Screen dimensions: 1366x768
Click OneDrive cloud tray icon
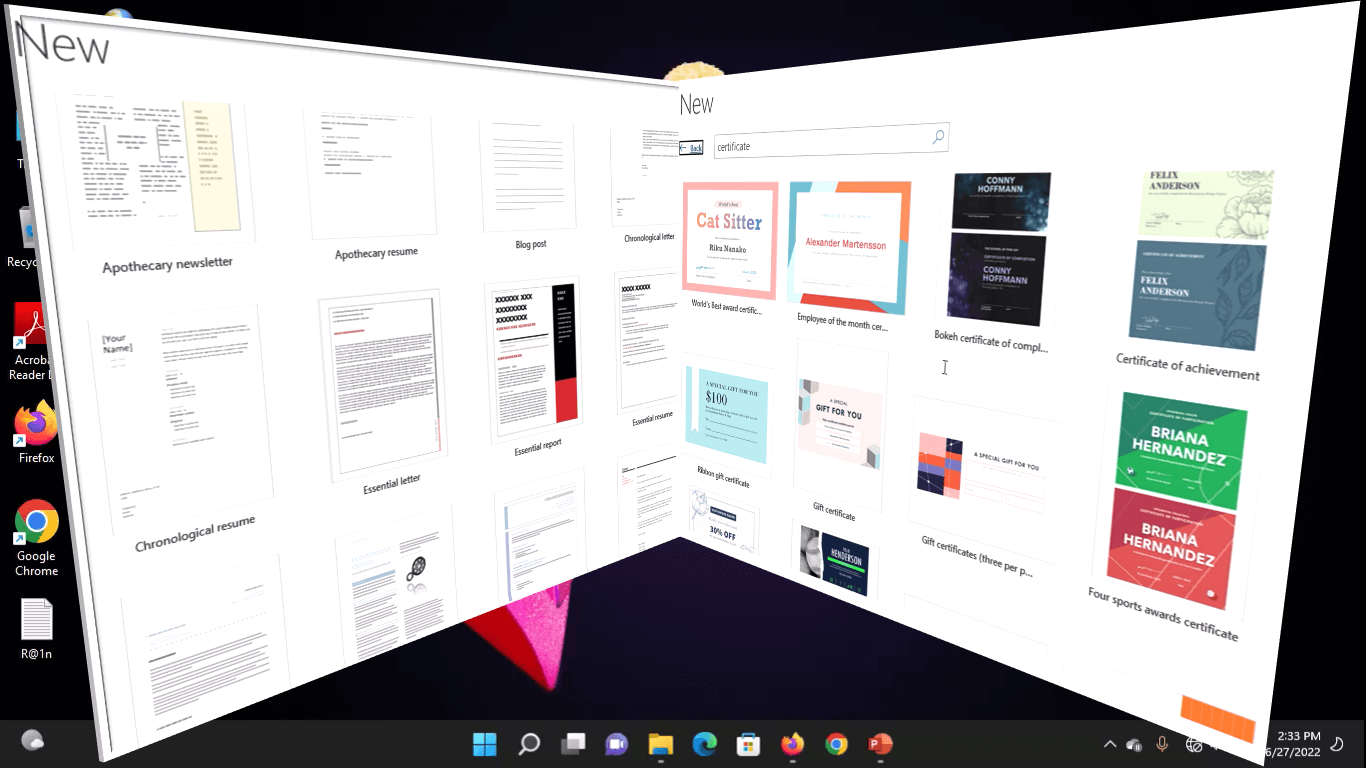point(1134,744)
